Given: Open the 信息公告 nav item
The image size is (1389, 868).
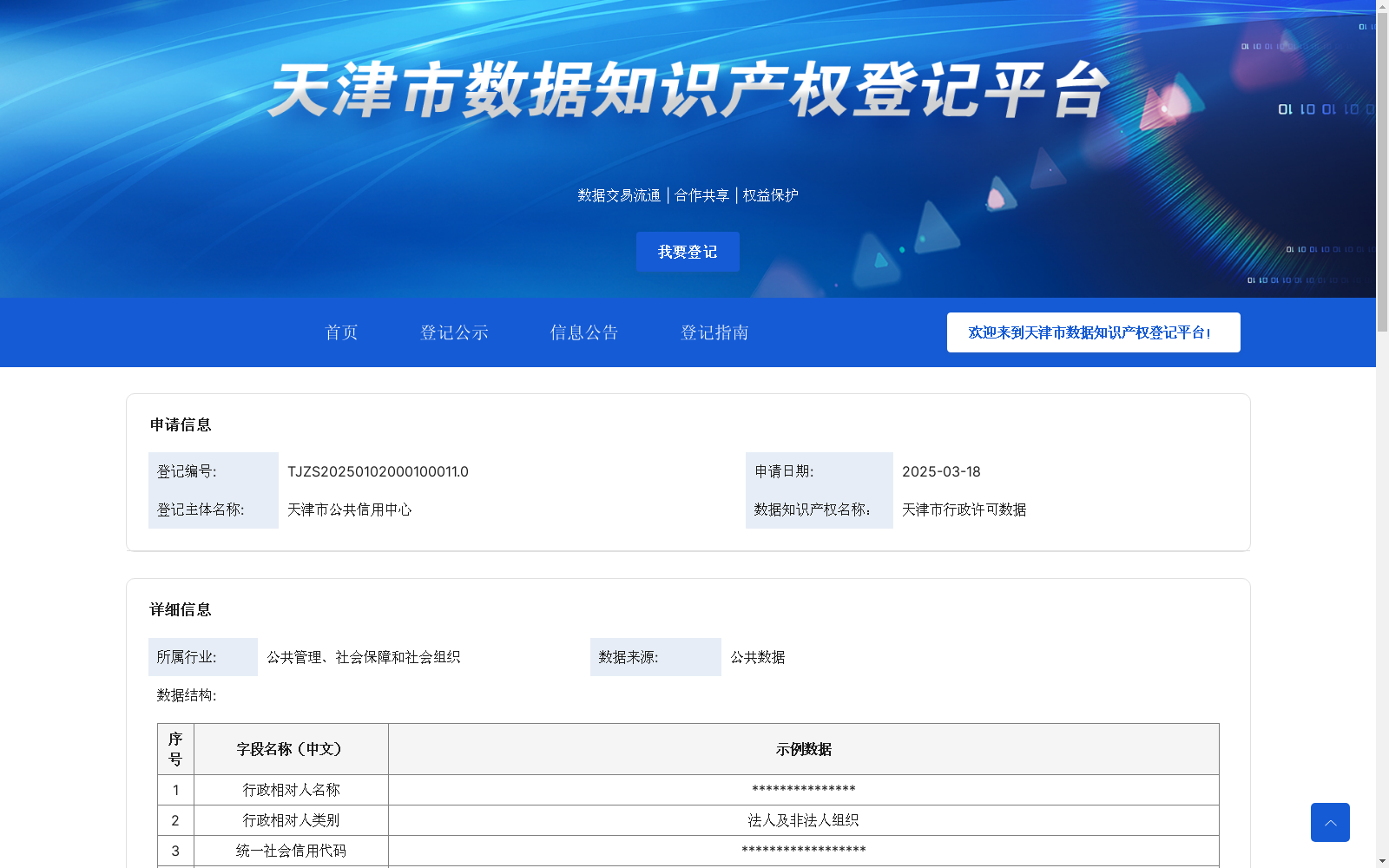Looking at the screenshot, I should coord(584,332).
